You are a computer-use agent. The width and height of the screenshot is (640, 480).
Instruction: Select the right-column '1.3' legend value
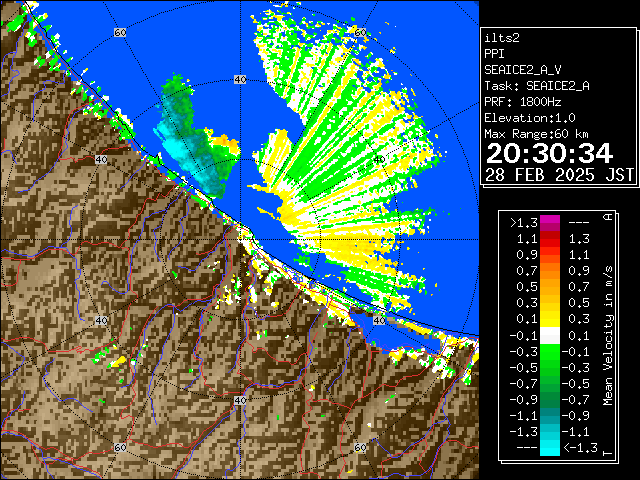pos(579,239)
